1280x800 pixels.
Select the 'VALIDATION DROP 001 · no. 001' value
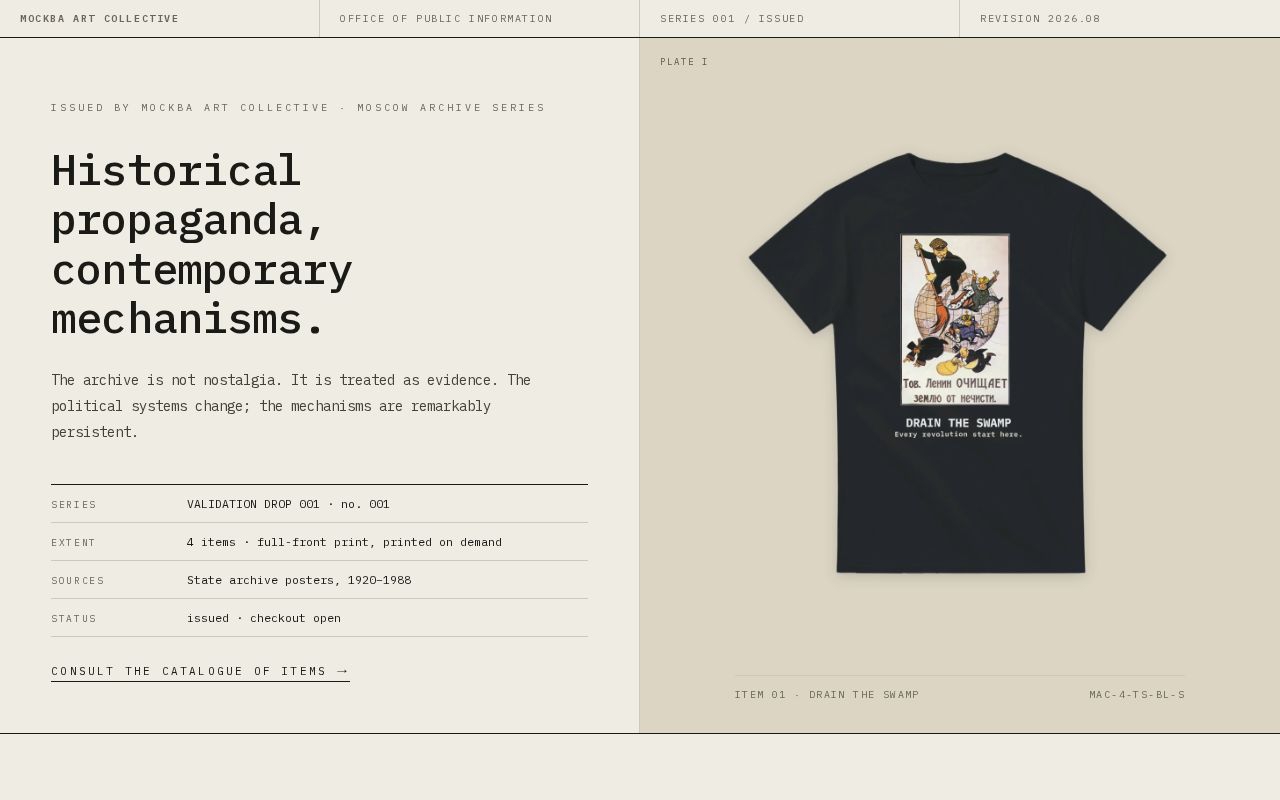point(288,504)
